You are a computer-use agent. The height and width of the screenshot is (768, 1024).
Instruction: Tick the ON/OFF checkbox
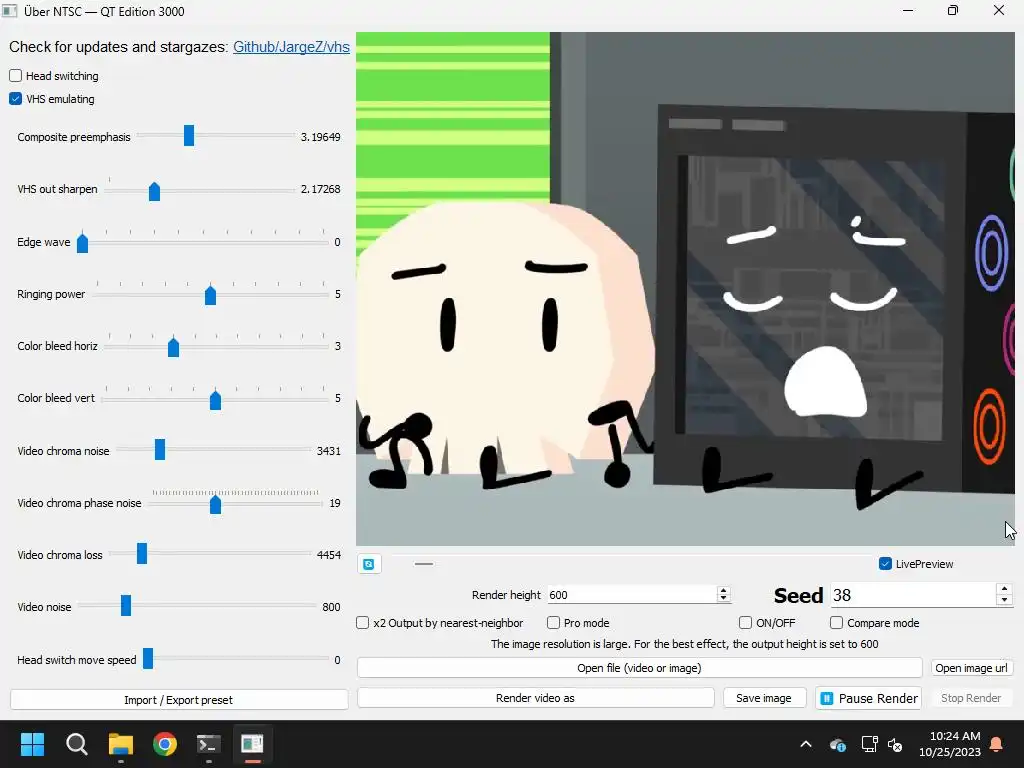click(745, 623)
